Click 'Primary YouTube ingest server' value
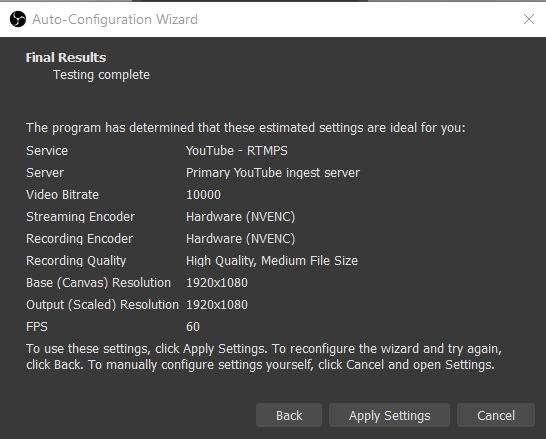546x439 pixels. (273, 173)
